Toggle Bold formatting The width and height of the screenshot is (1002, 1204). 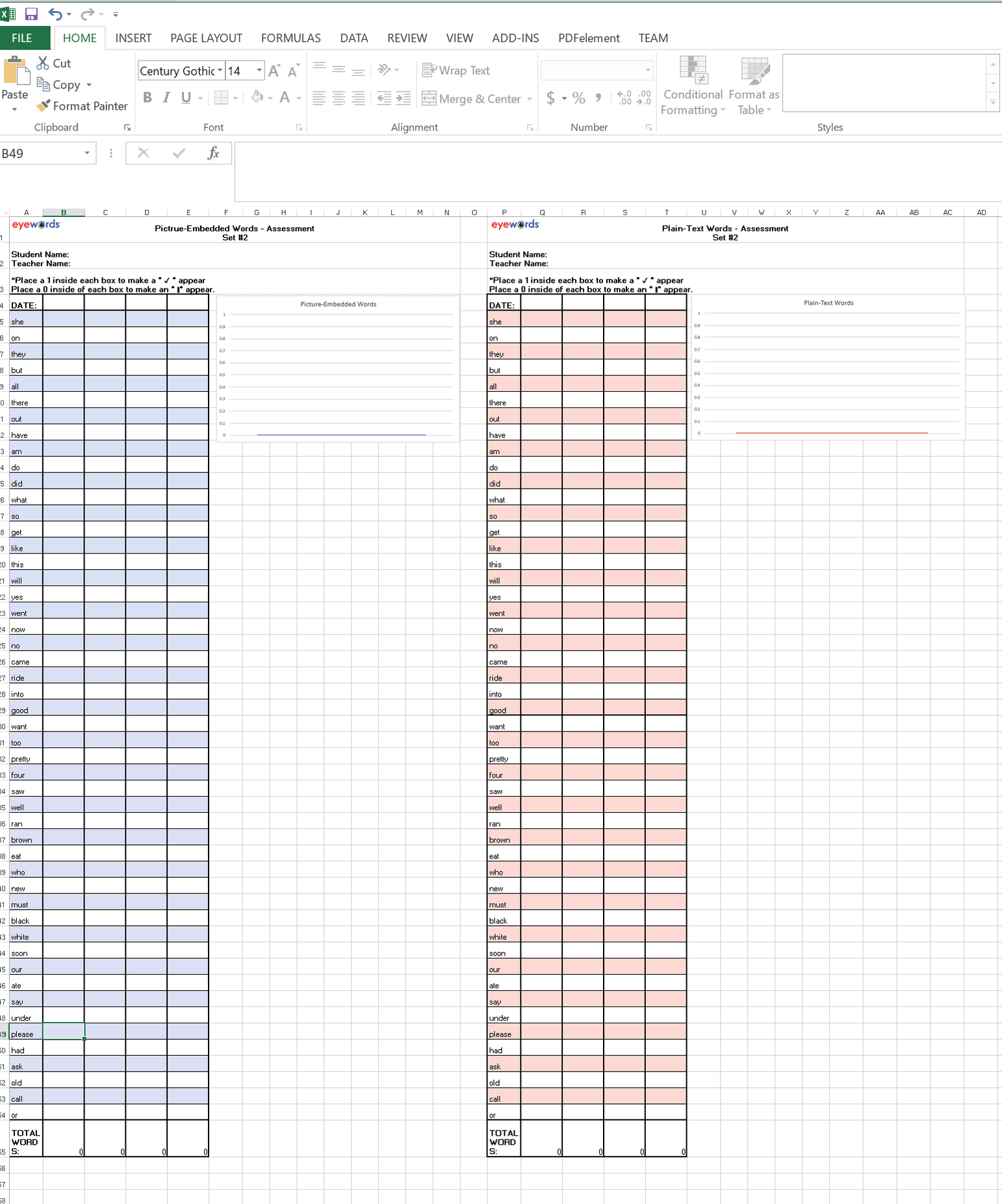[x=148, y=97]
